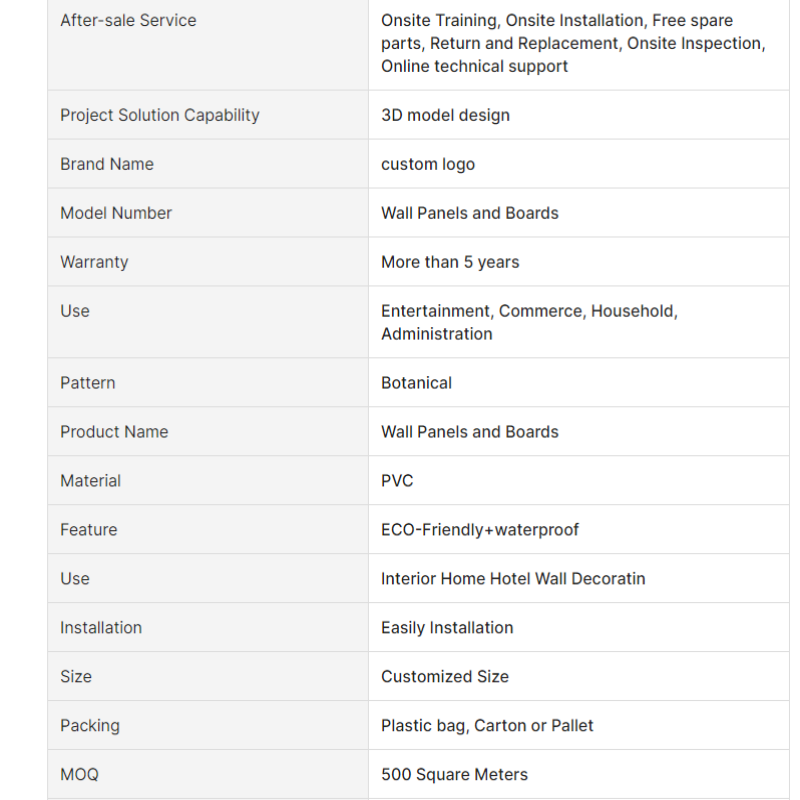Select the "Interior Home Hotel Wall Decoratin" value
Screen dimensions: 800x800
coord(513,579)
